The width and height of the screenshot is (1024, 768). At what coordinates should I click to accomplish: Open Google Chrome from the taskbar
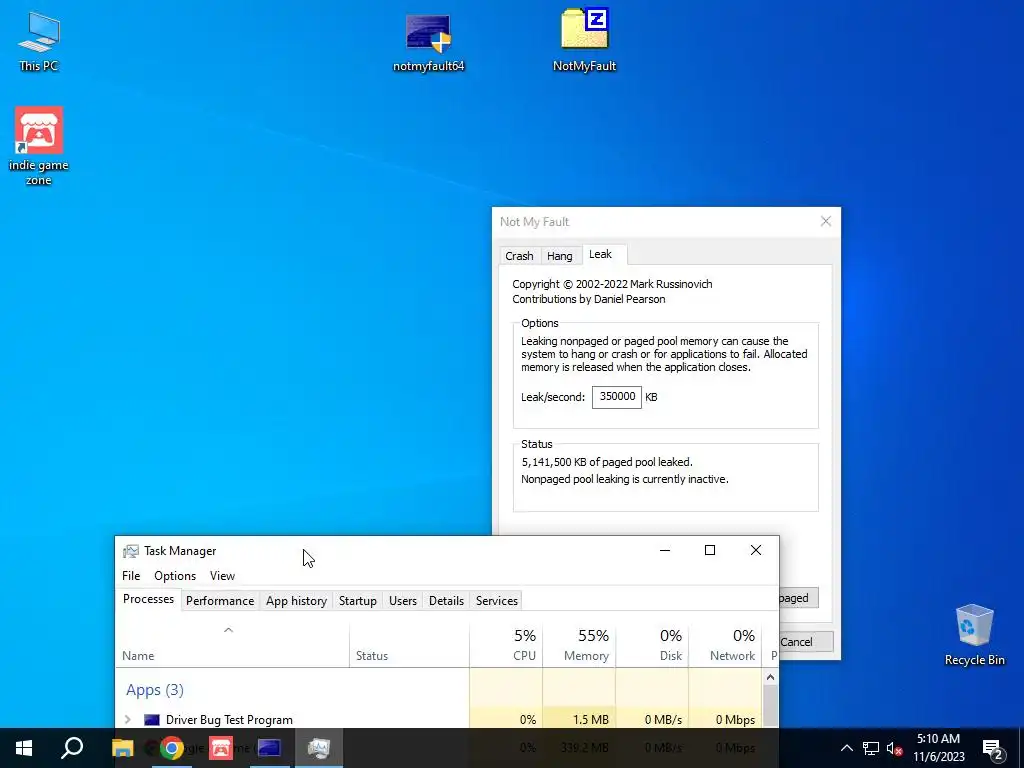coord(172,748)
